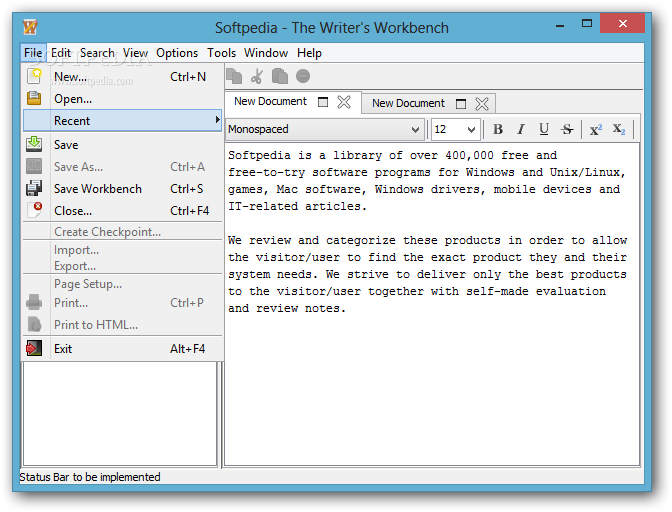Click the round gray icon in the toolbar

coord(303,76)
